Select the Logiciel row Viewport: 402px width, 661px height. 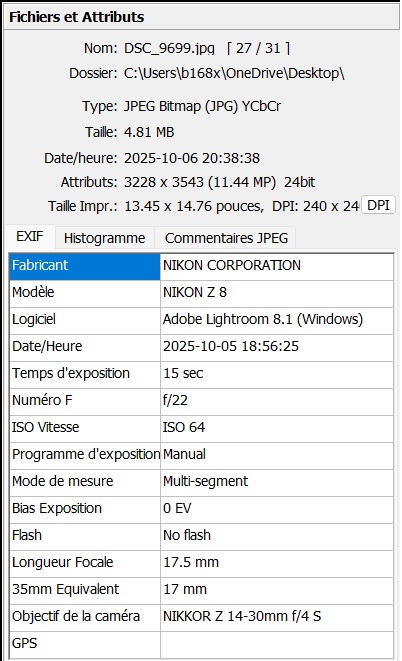[201, 320]
